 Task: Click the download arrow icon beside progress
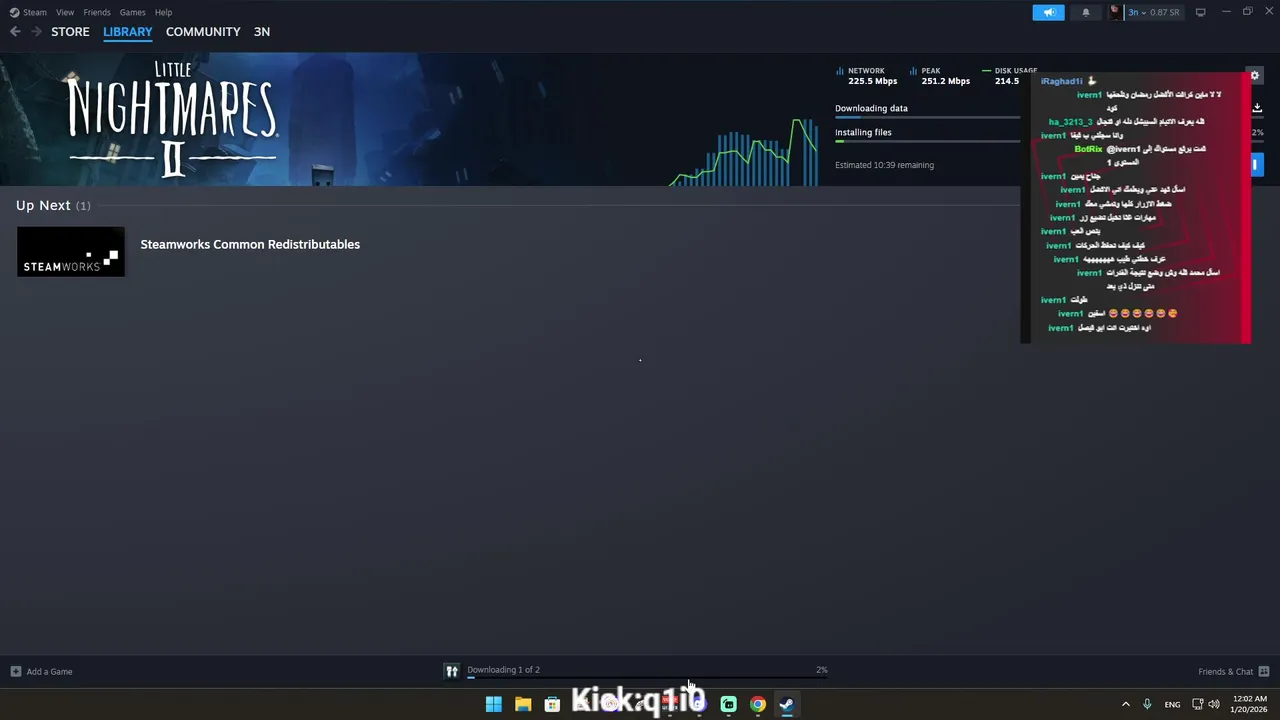(1257, 108)
